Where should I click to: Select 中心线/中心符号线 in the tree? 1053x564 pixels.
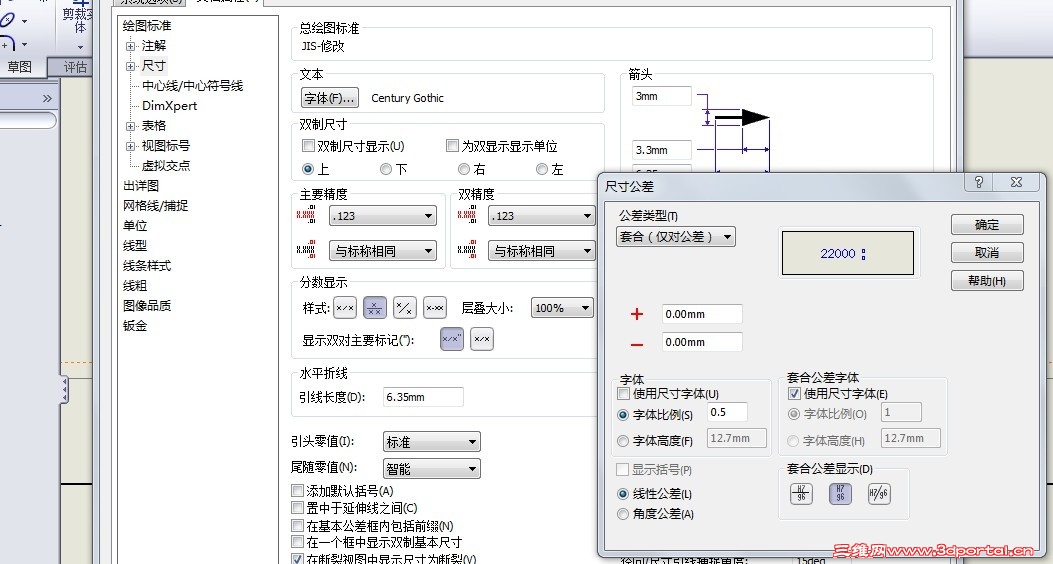click(x=192, y=86)
